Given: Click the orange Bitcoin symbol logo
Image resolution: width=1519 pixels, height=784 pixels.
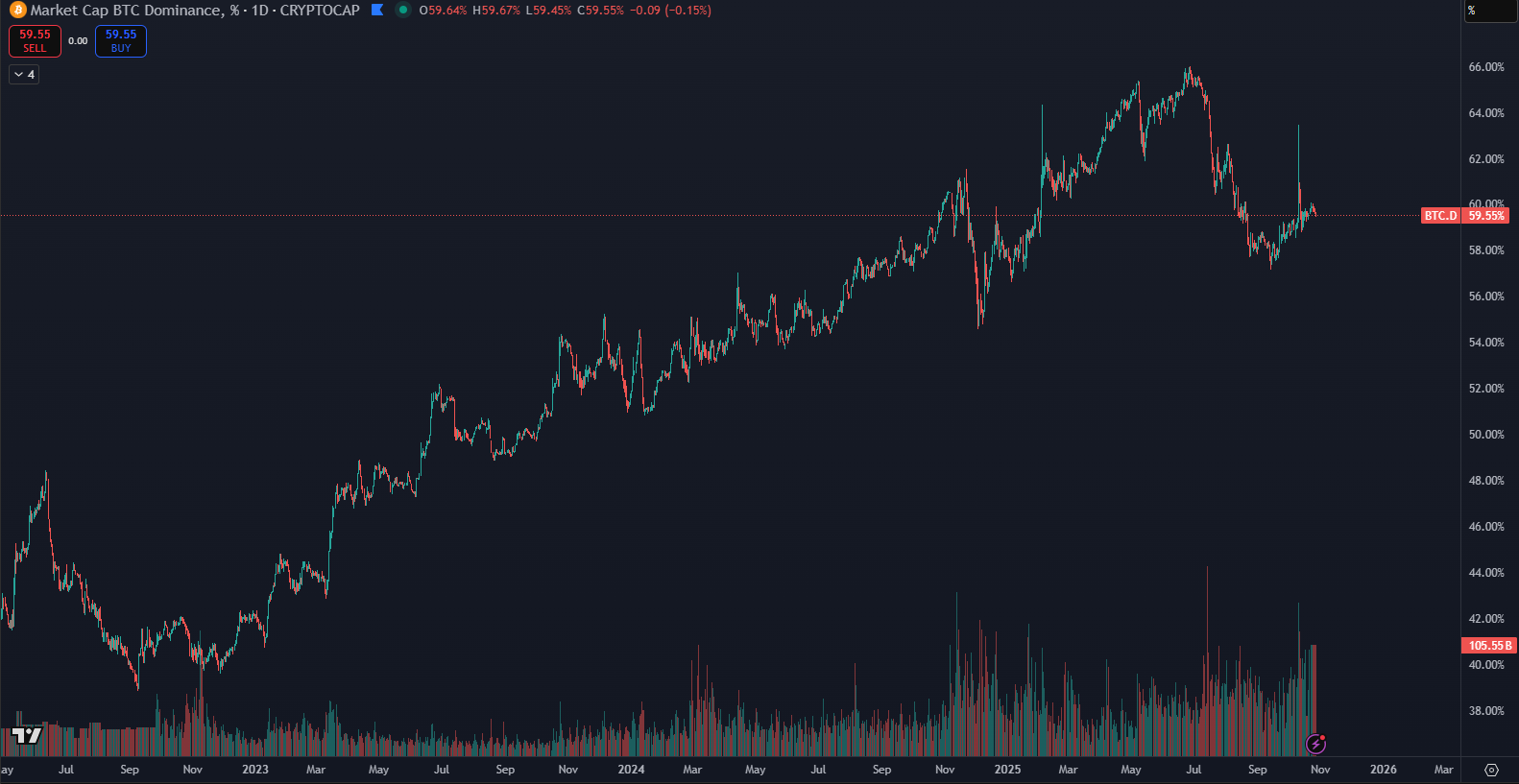Looking at the screenshot, I should pyautogui.click(x=16, y=11).
